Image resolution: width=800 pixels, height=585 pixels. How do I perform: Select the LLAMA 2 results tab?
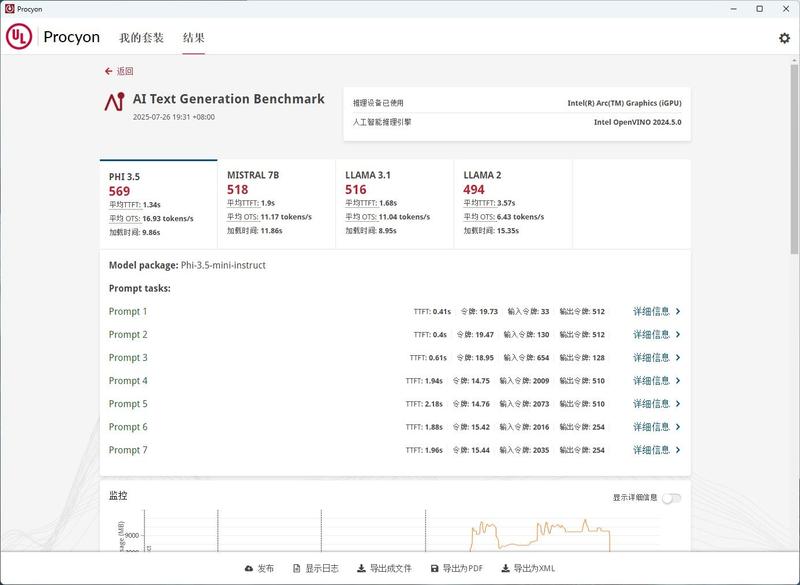(x=513, y=204)
